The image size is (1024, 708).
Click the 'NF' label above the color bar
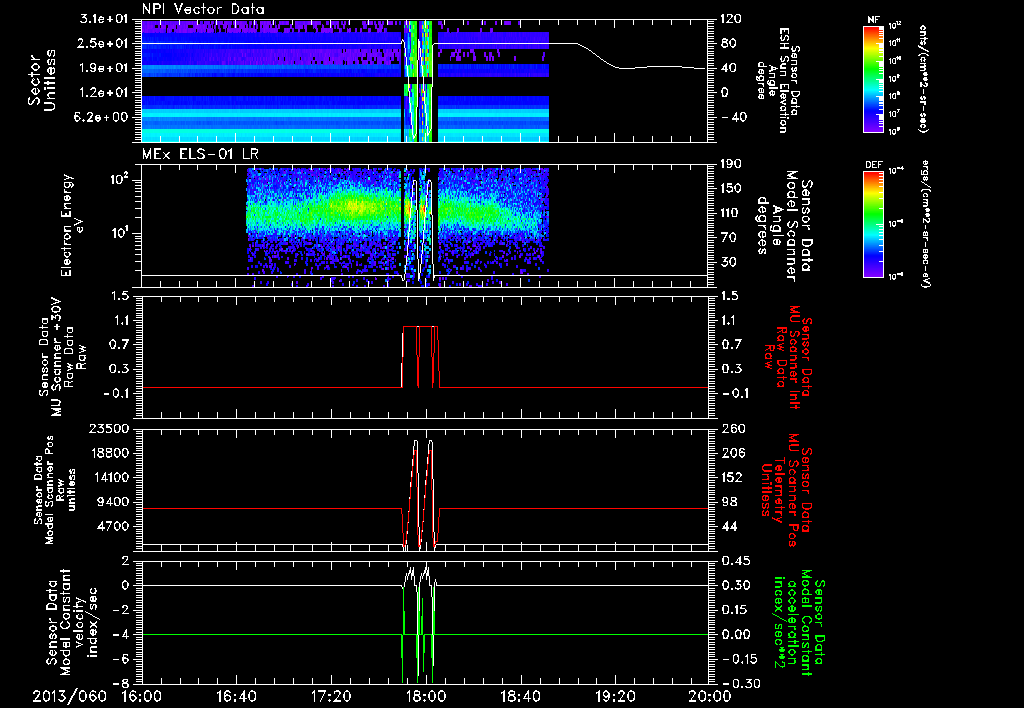[x=873, y=20]
